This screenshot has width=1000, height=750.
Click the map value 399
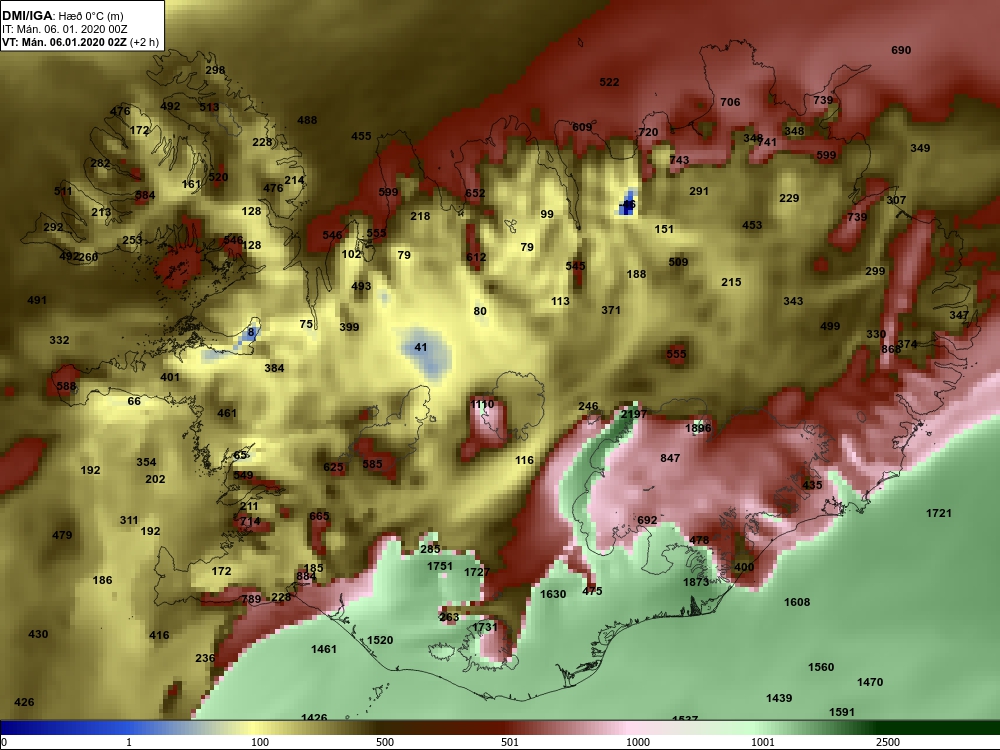[349, 327]
